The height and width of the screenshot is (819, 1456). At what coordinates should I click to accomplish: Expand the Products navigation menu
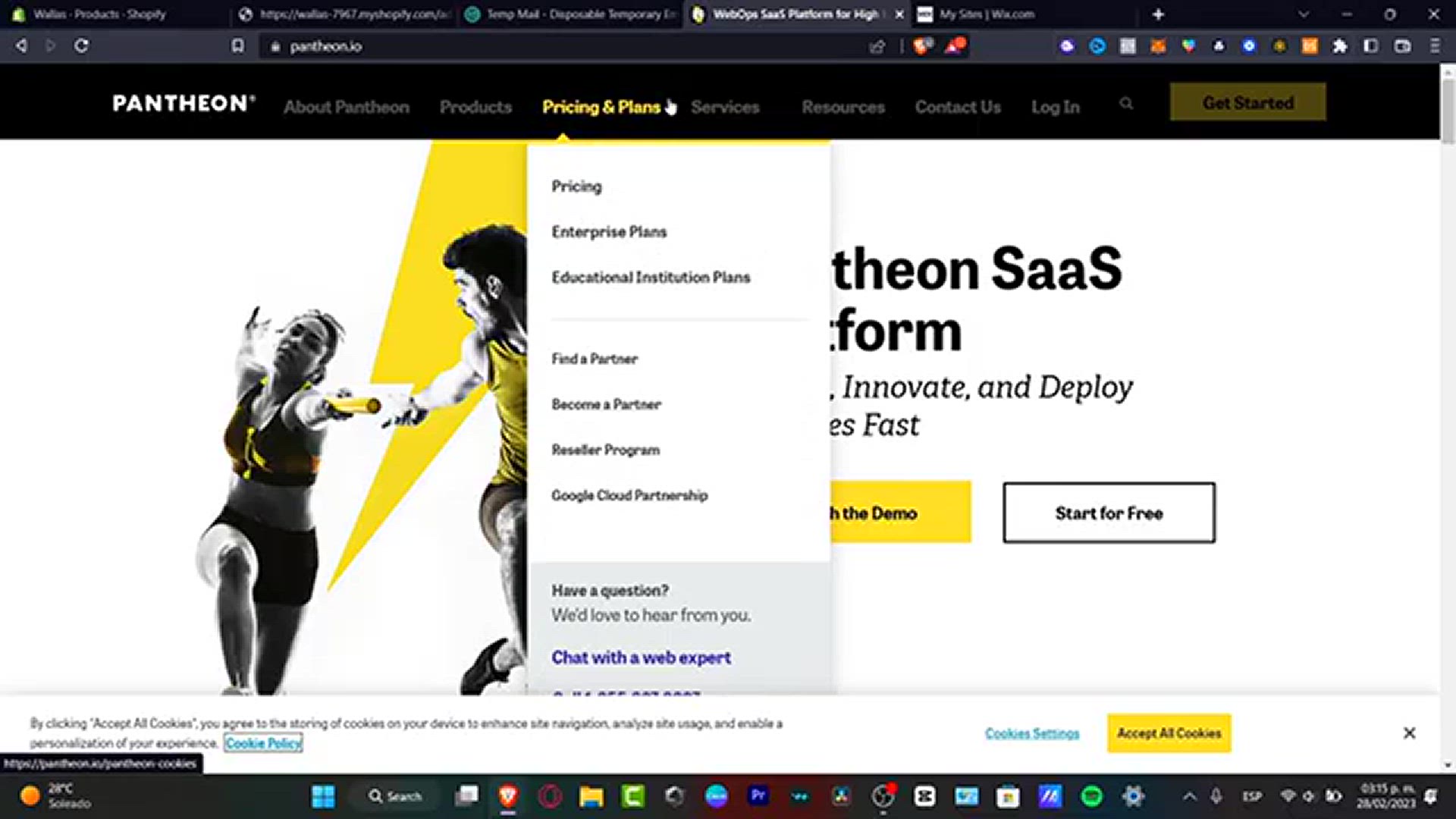point(475,107)
